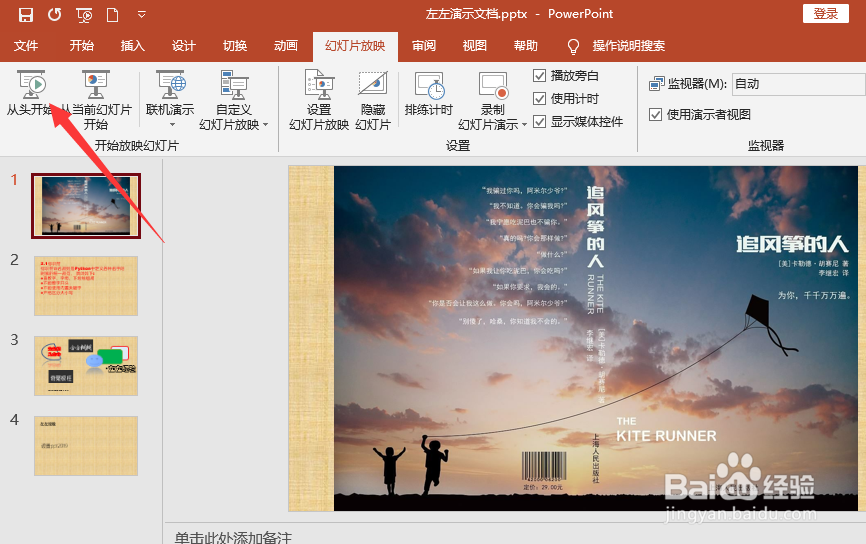Click the 操作说明搜索 search field
Viewport: 866px width, 544px height.
point(629,46)
